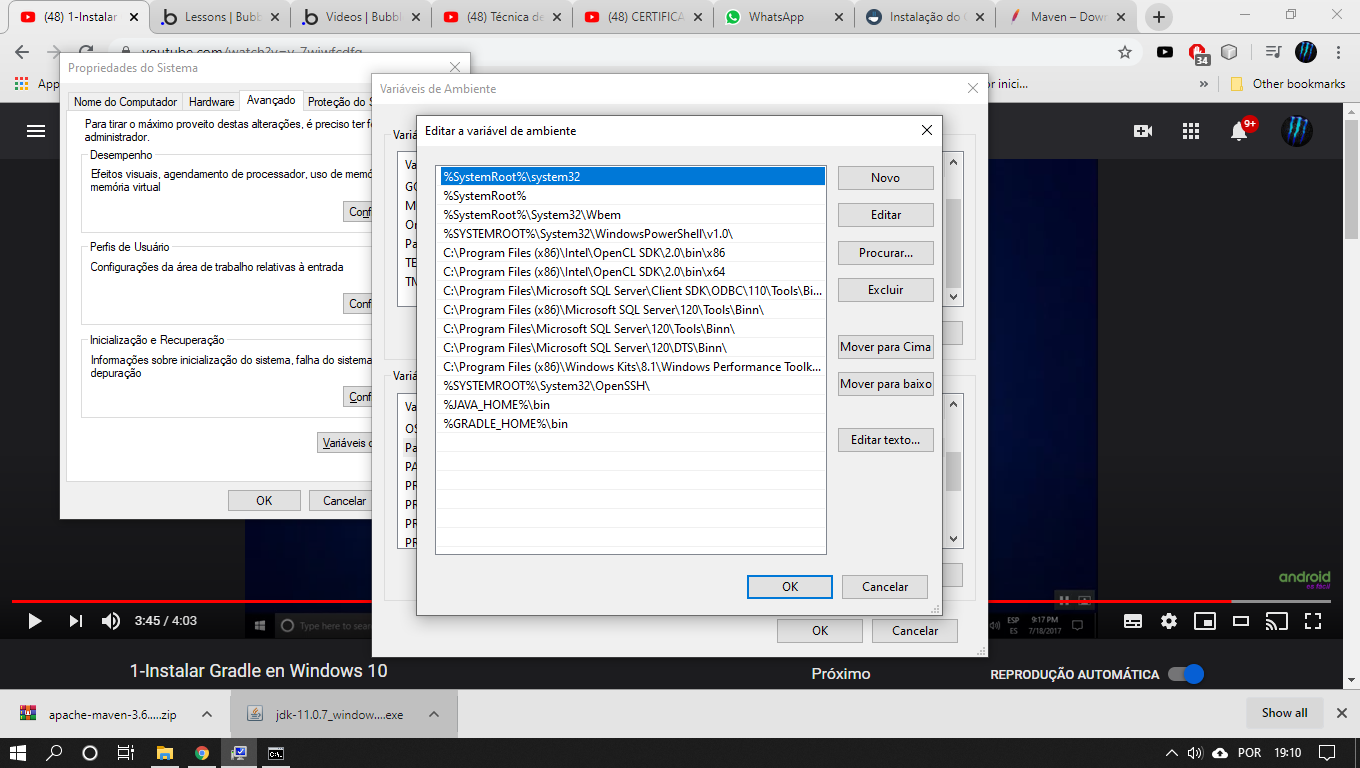The width and height of the screenshot is (1360, 768).
Task: Click Cancelar in Variáveis de Ambiente window
Action: point(915,631)
